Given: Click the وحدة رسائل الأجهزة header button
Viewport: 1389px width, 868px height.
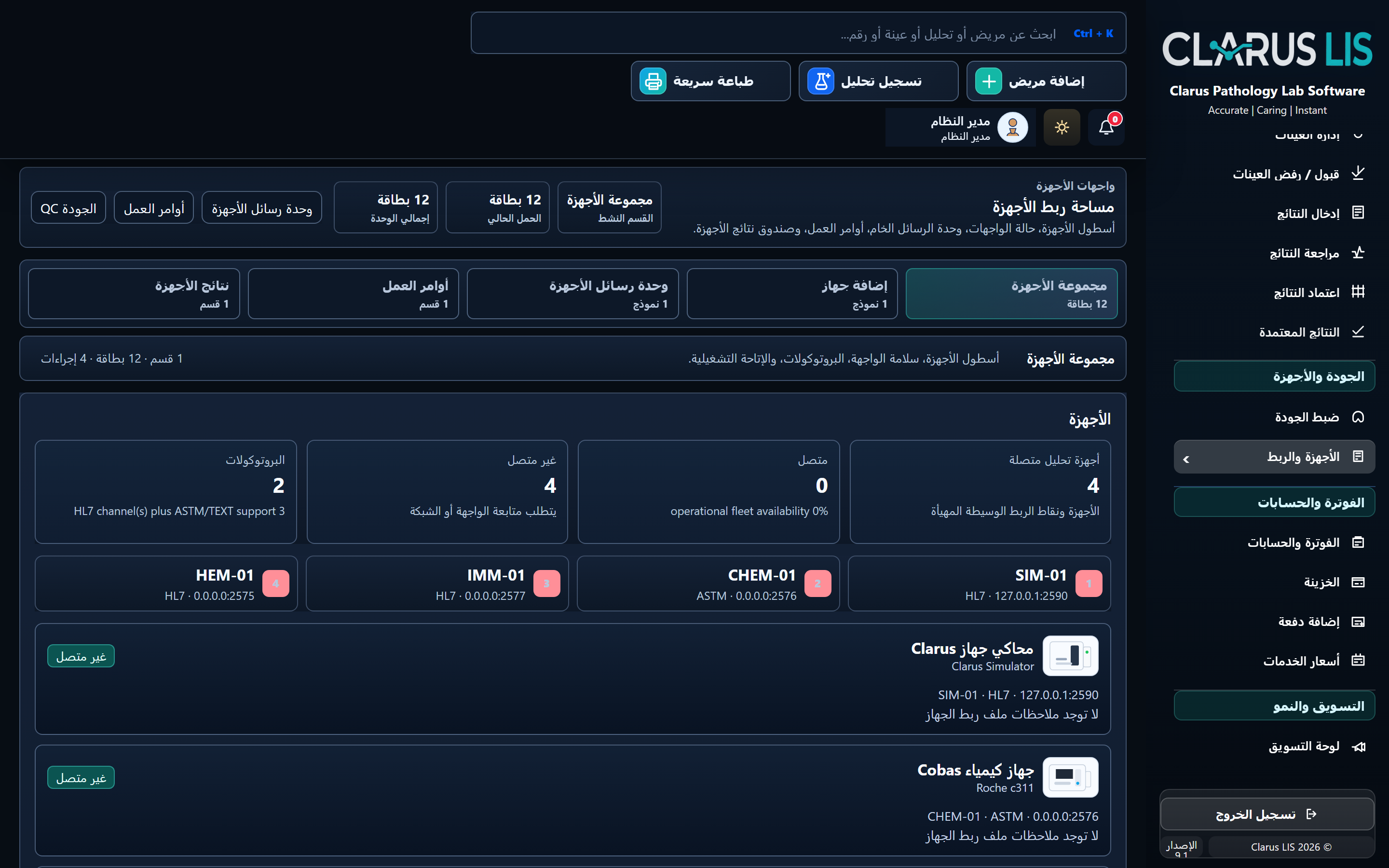Looking at the screenshot, I should click(262, 208).
